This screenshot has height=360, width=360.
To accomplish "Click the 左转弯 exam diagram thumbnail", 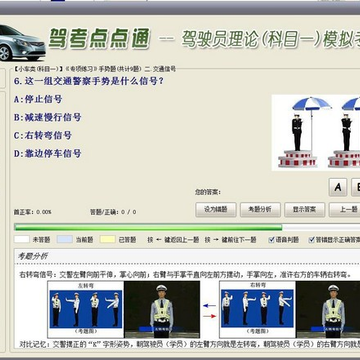I will tap(86, 309).
